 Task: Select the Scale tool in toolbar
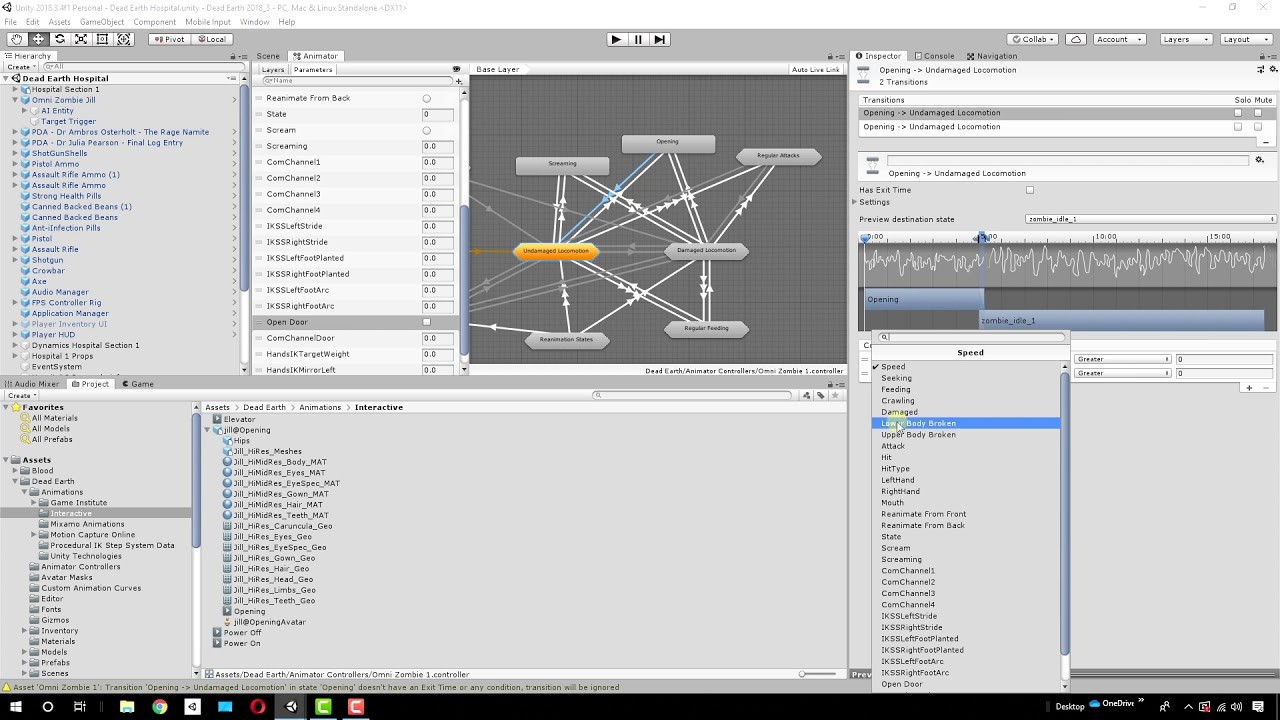tap(81, 39)
